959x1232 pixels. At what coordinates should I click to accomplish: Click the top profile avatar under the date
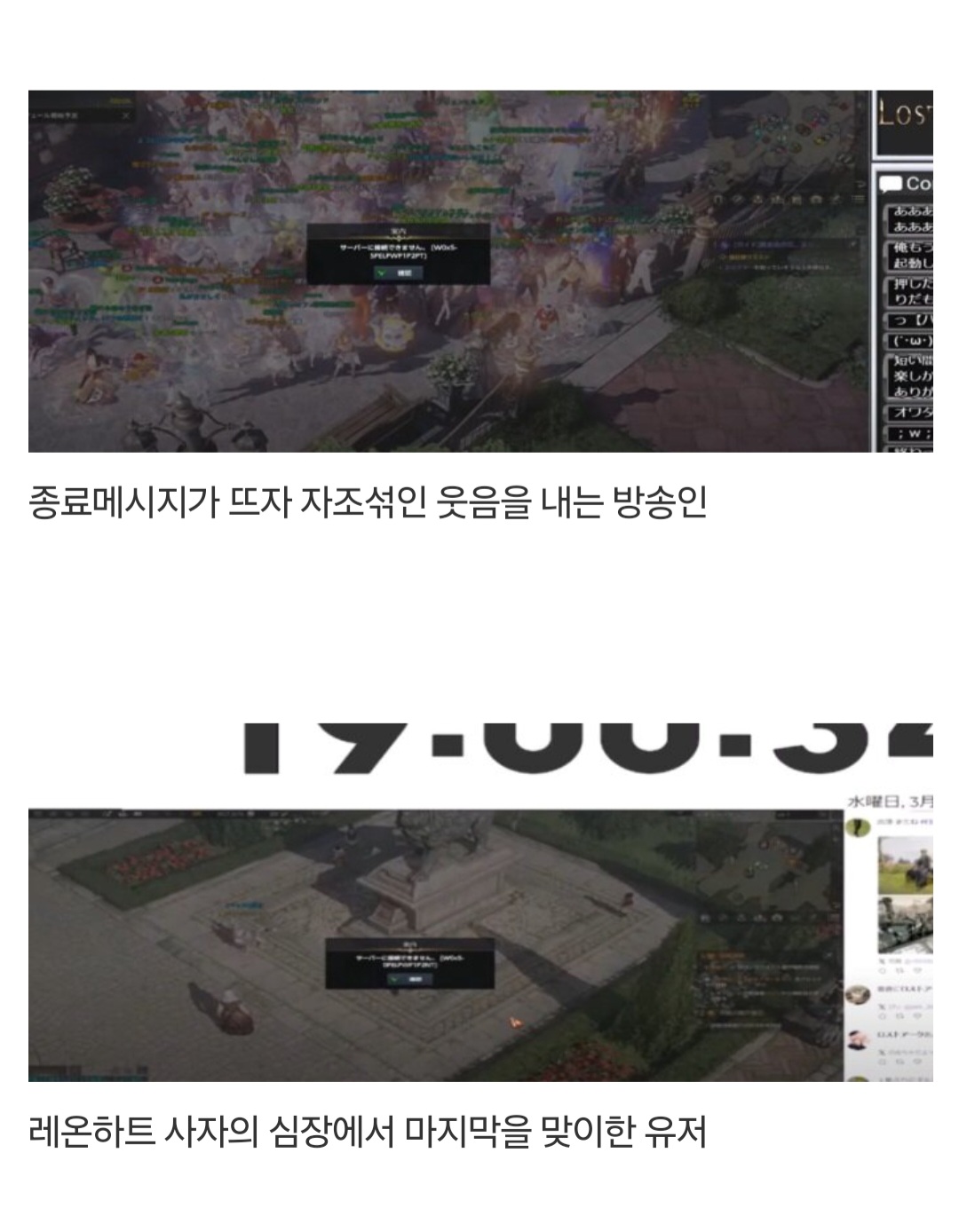point(859,827)
